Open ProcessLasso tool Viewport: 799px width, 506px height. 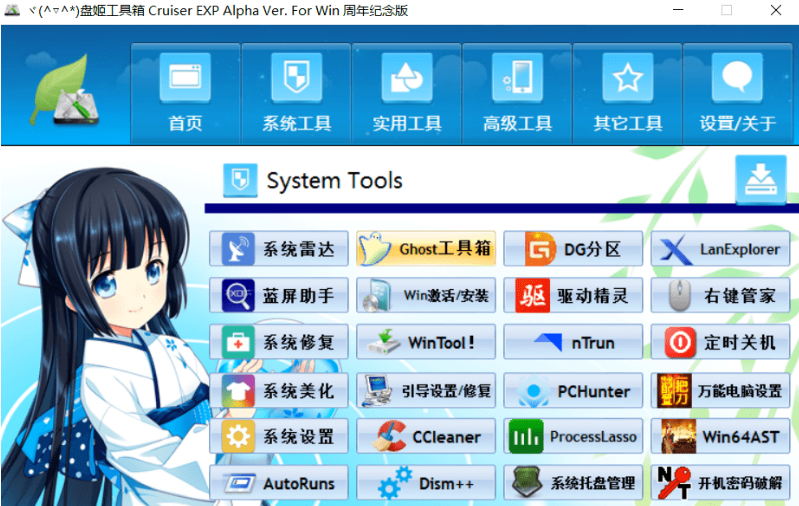573,437
